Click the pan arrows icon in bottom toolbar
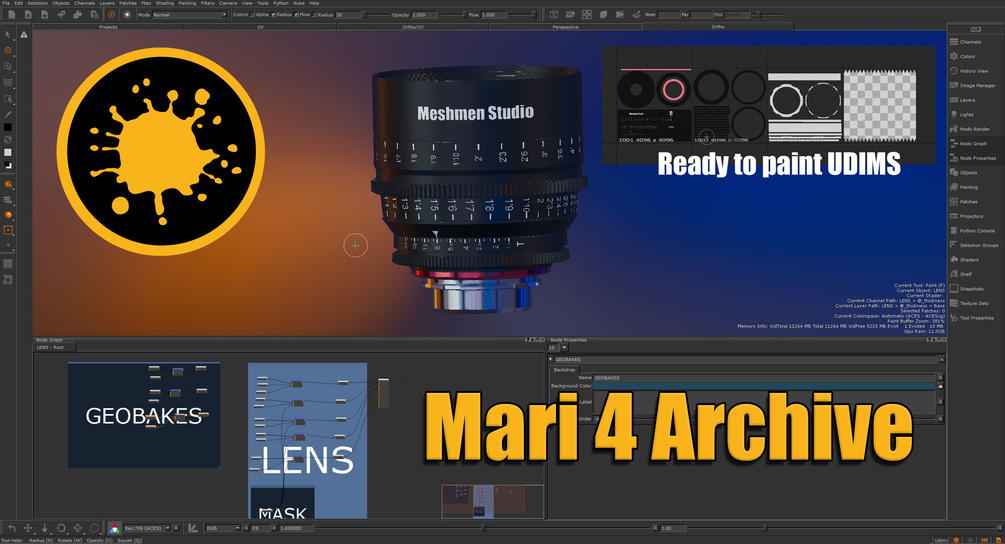 pyautogui.click(x=28, y=528)
